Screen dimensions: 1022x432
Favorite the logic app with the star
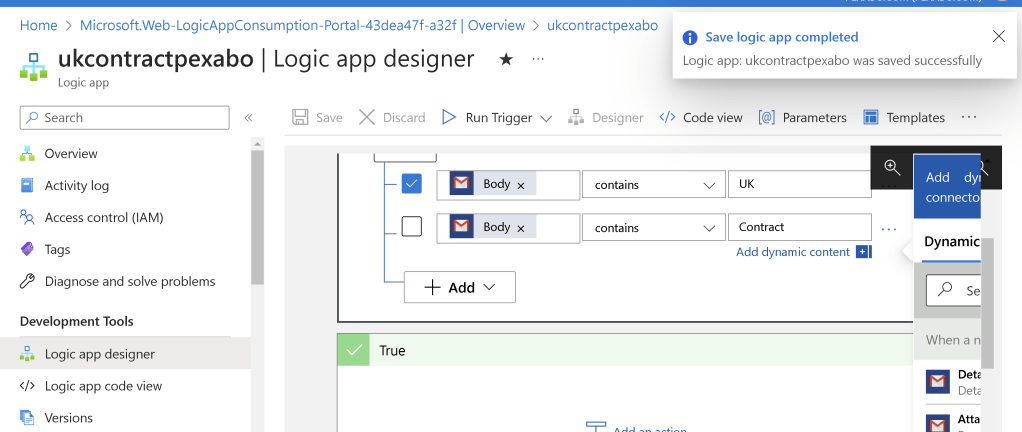(506, 60)
